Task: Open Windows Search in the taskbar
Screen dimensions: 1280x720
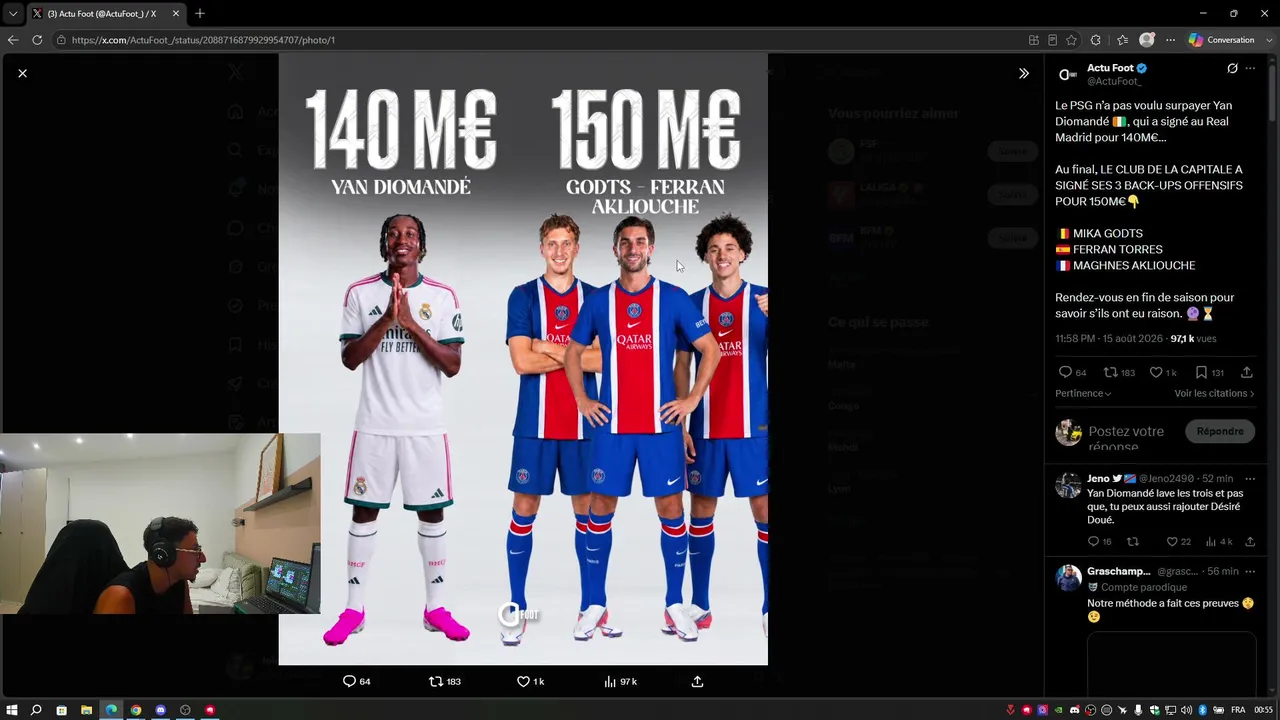Action: pos(36,710)
